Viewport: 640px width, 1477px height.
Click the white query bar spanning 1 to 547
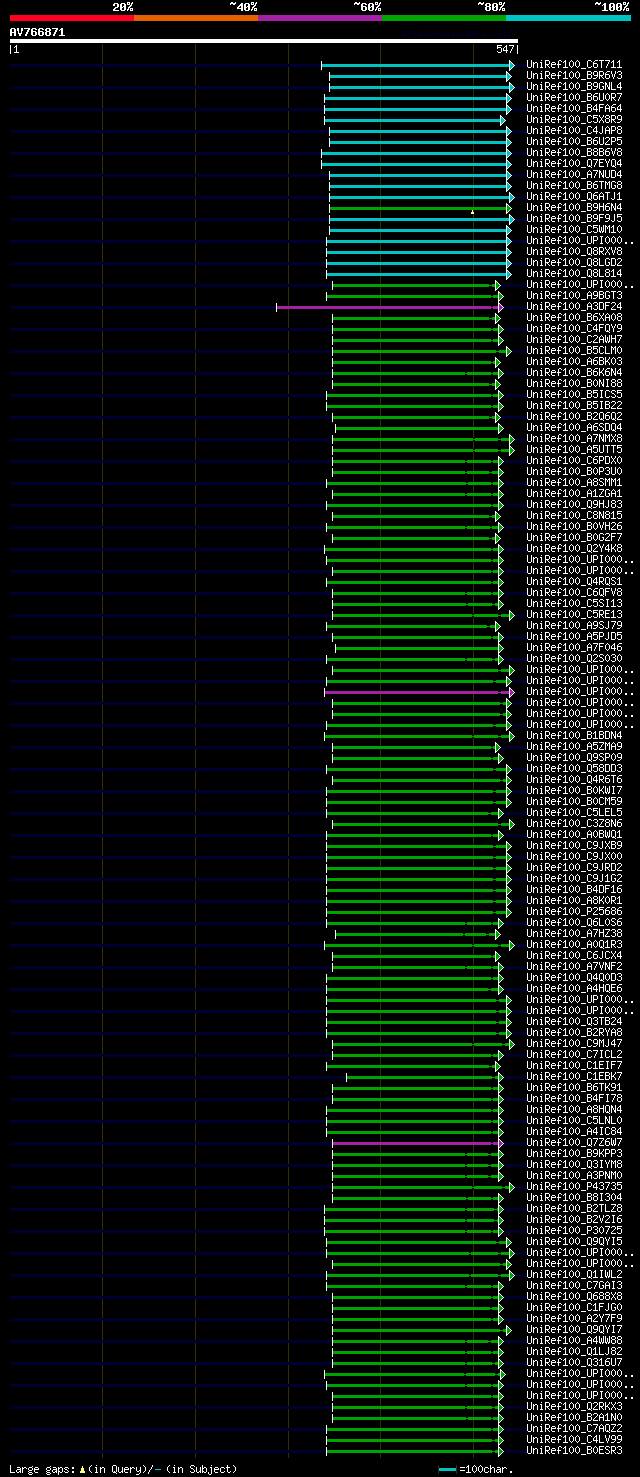click(x=263, y=41)
